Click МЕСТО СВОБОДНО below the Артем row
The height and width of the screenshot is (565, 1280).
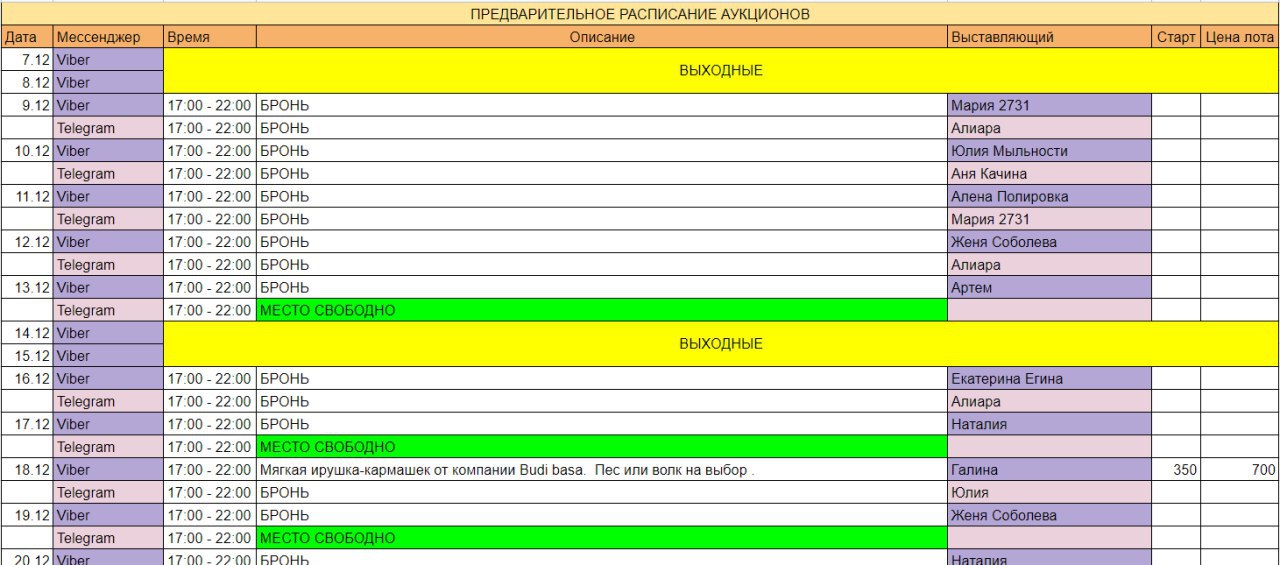click(602, 311)
